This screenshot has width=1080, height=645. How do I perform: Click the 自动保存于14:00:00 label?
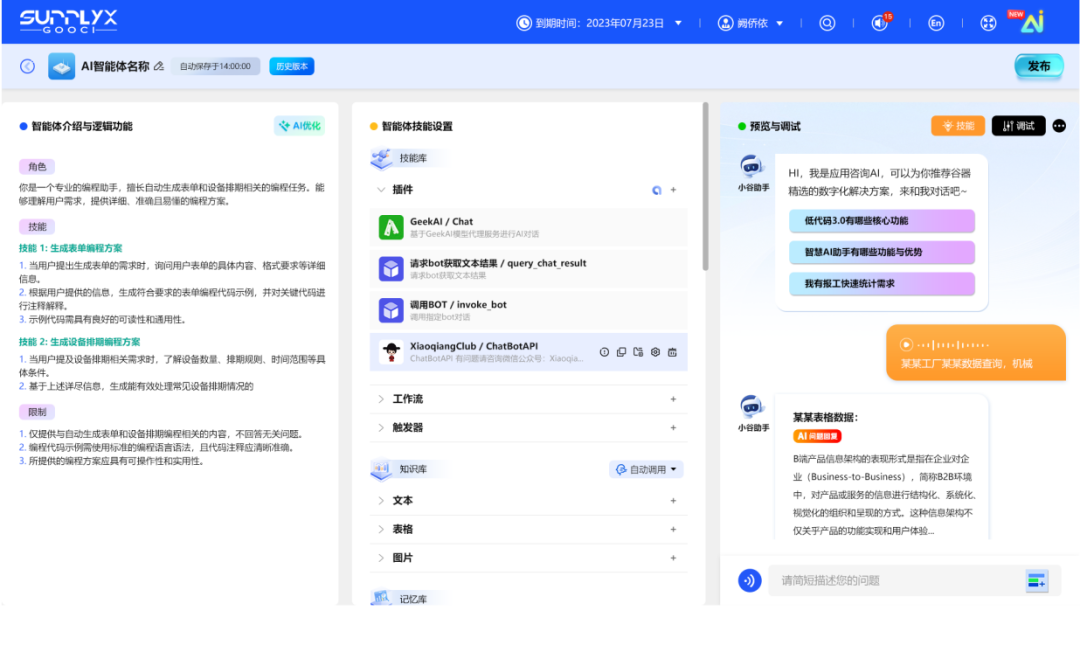point(215,66)
